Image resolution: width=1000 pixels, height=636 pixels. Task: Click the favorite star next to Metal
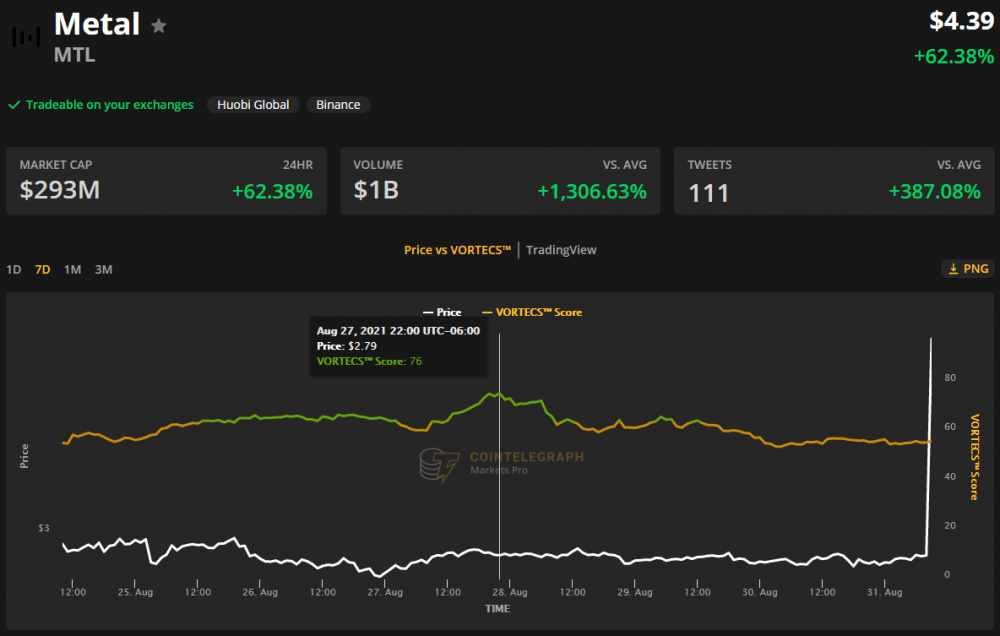159,26
